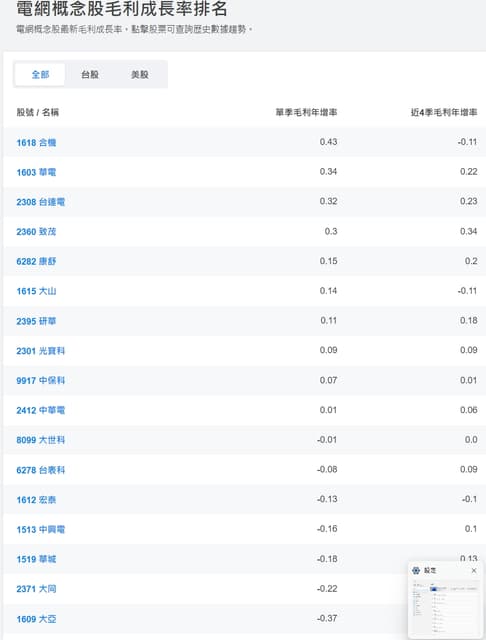This screenshot has width=486, height=640.
Task: Select the 0.23 value in row 2308
Action: pyautogui.click(x=469, y=202)
